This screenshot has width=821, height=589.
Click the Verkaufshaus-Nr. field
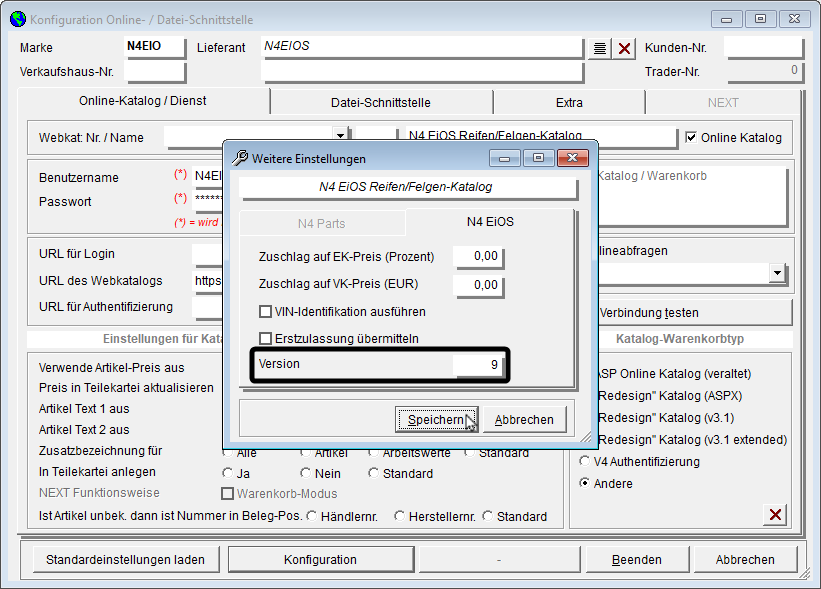click(x=155, y=71)
